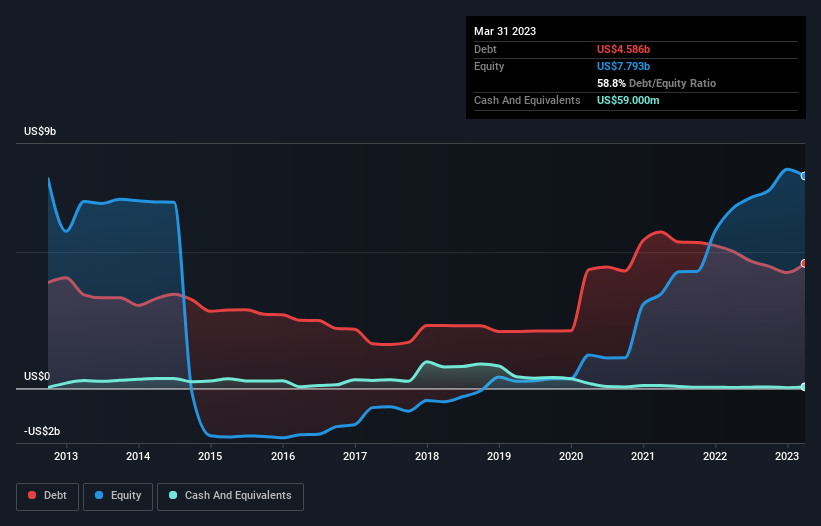Click the 2019 x-axis label
Image resolution: width=821 pixels, height=526 pixels.
tap(499, 456)
